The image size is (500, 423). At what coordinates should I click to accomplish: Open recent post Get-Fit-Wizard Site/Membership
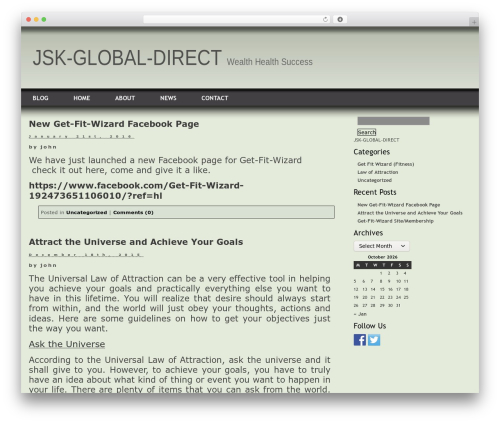395,221
